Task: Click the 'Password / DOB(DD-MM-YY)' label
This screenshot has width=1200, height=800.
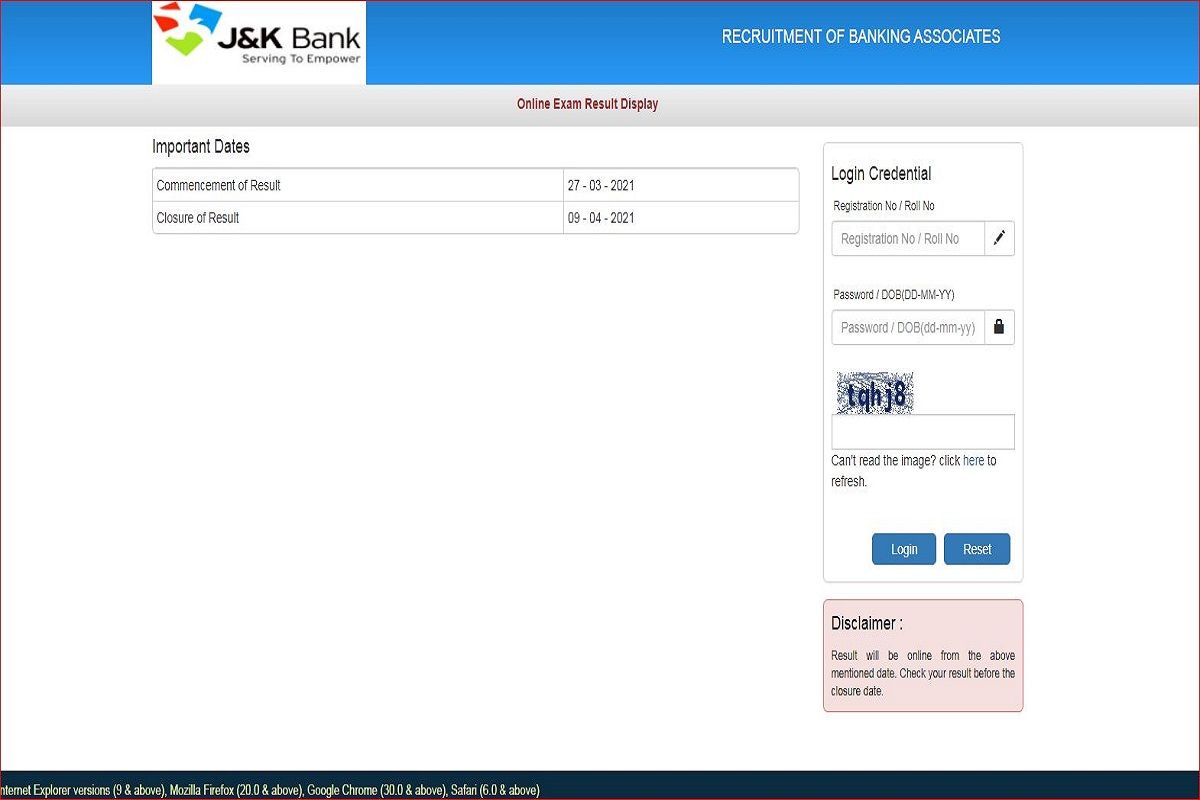Action: [x=894, y=295]
